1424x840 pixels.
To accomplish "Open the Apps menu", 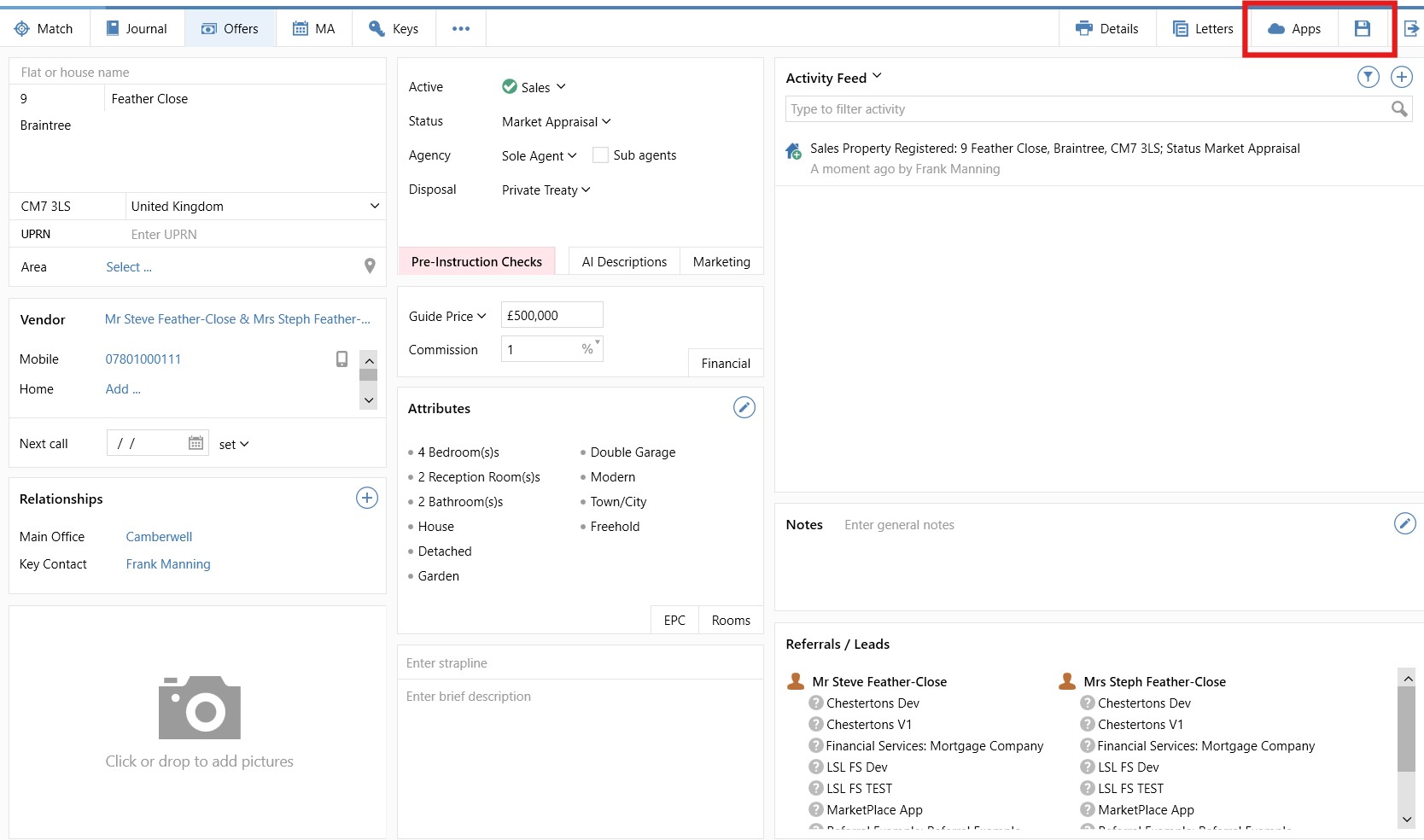I will tap(1293, 29).
